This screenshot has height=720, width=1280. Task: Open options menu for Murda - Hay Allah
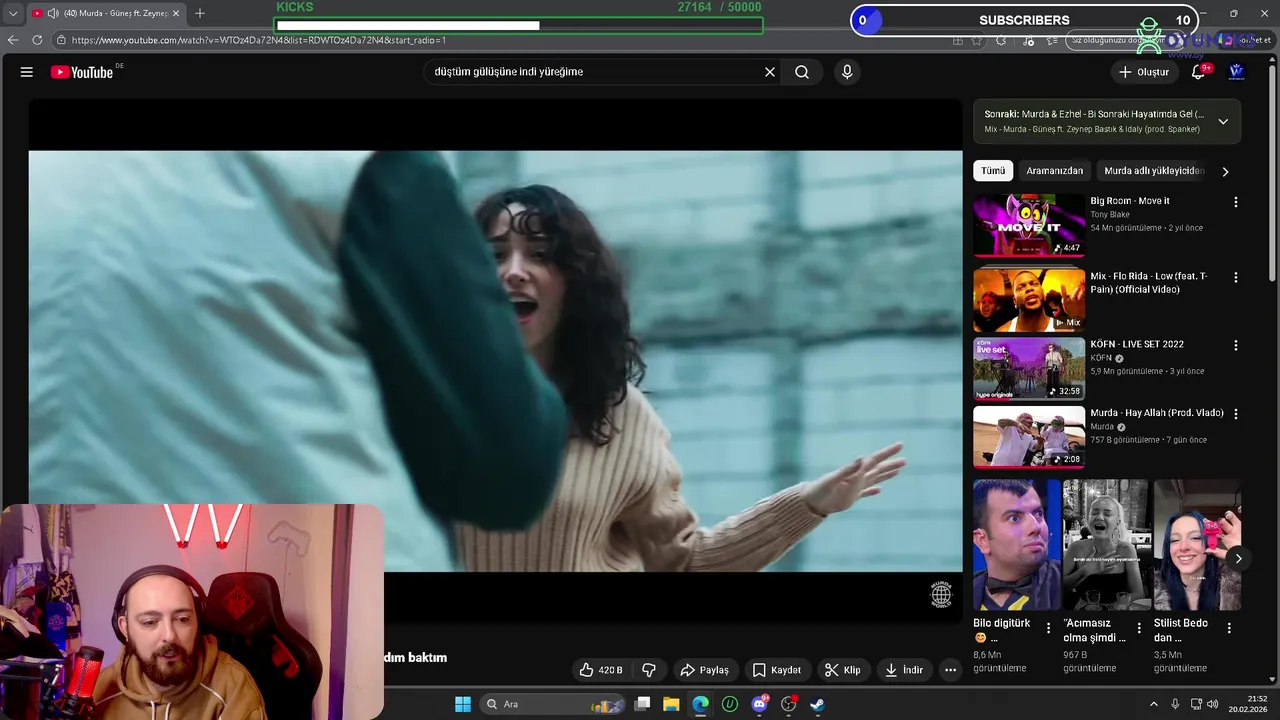(x=1236, y=413)
